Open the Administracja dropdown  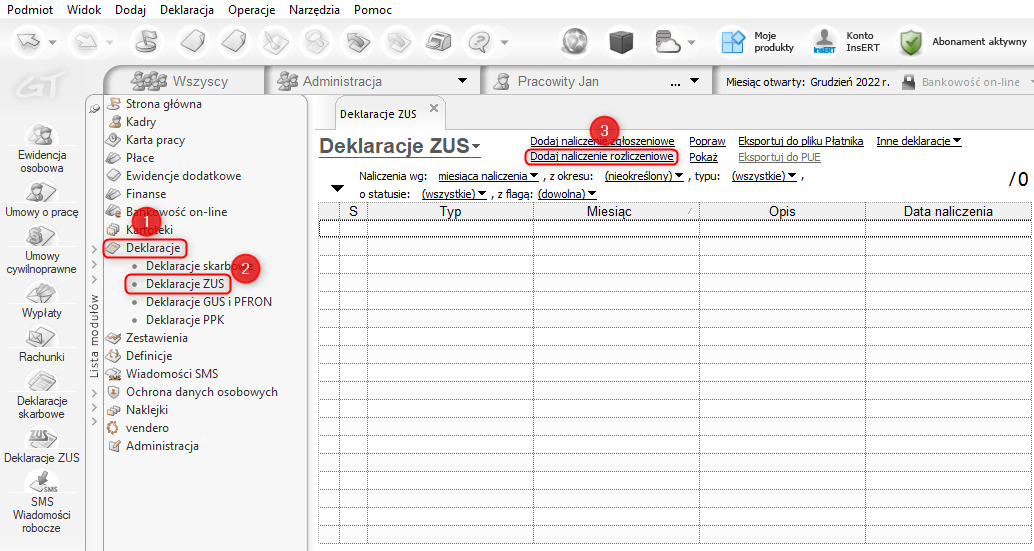[462, 81]
